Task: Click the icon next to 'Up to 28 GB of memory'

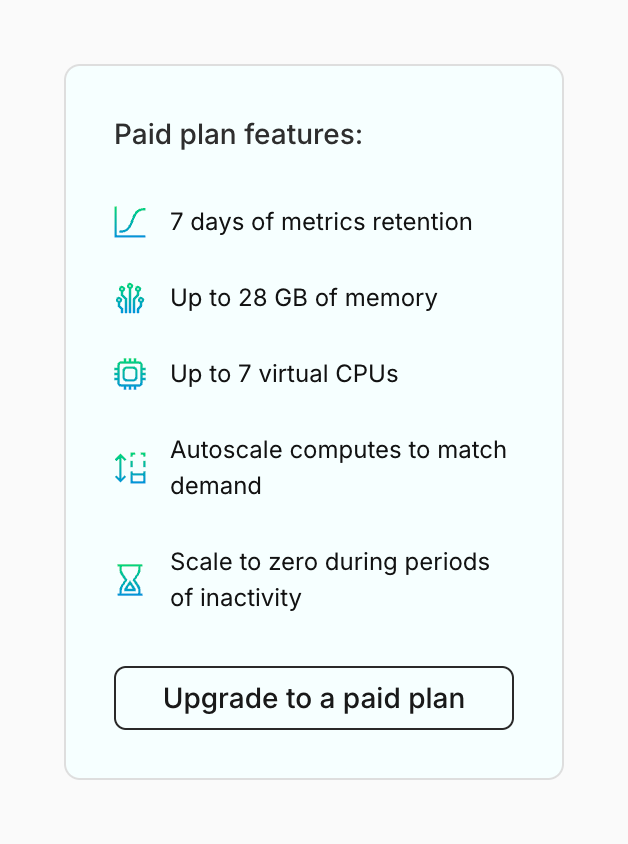Action: (x=131, y=297)
